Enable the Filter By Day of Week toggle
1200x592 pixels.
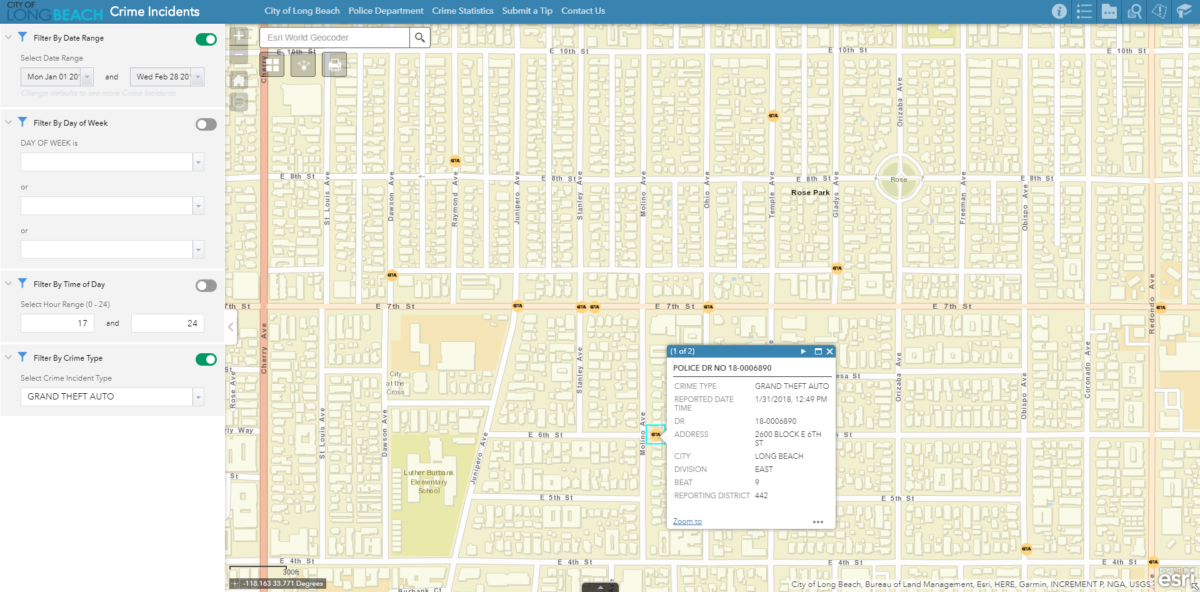(x=206, y=124)
